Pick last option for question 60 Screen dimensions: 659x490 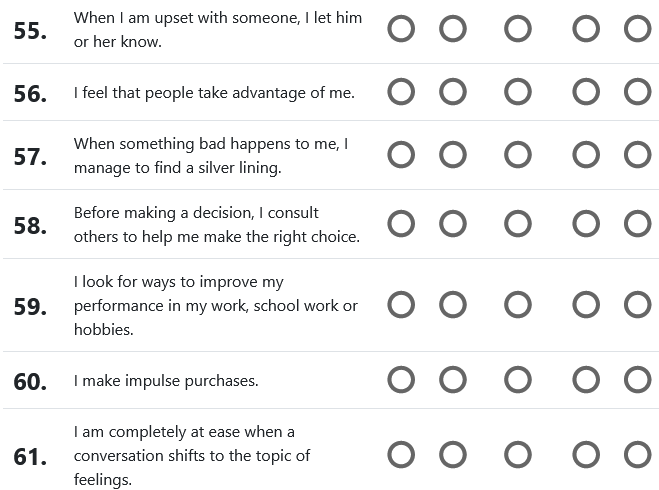[637, 380]
